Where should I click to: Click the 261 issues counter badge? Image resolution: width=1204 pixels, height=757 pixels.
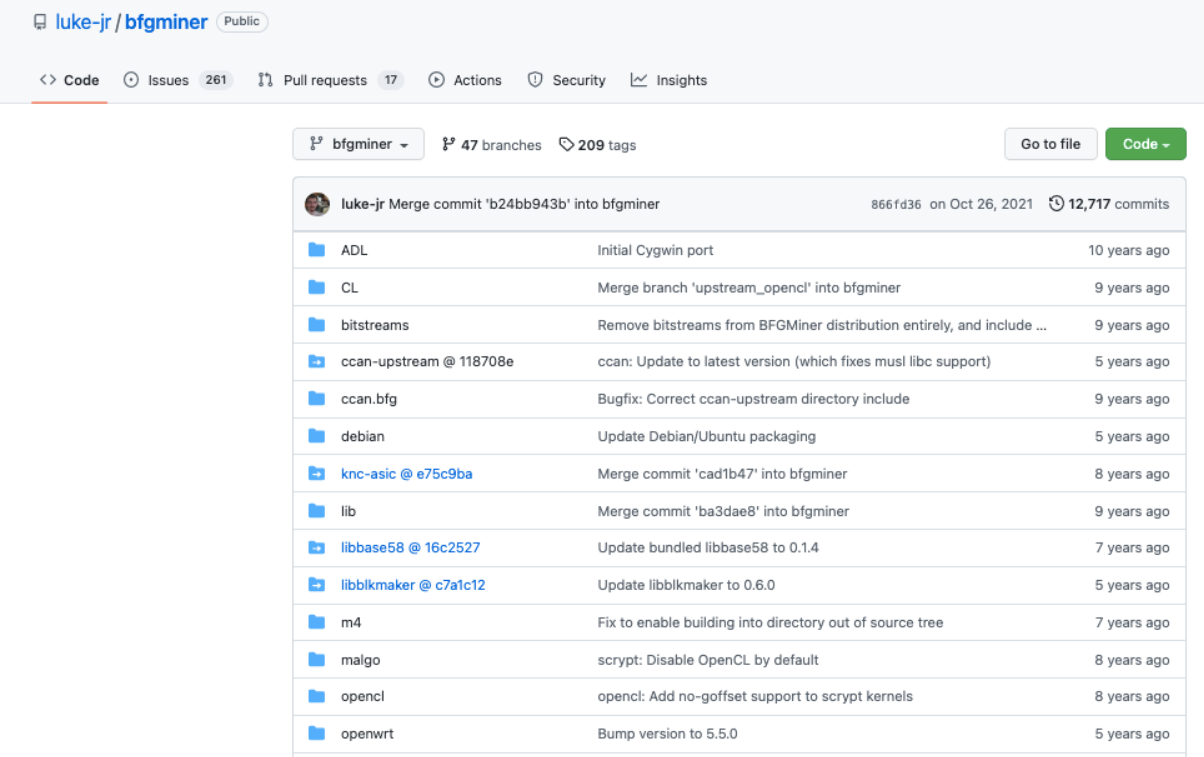tap(215, 80)
